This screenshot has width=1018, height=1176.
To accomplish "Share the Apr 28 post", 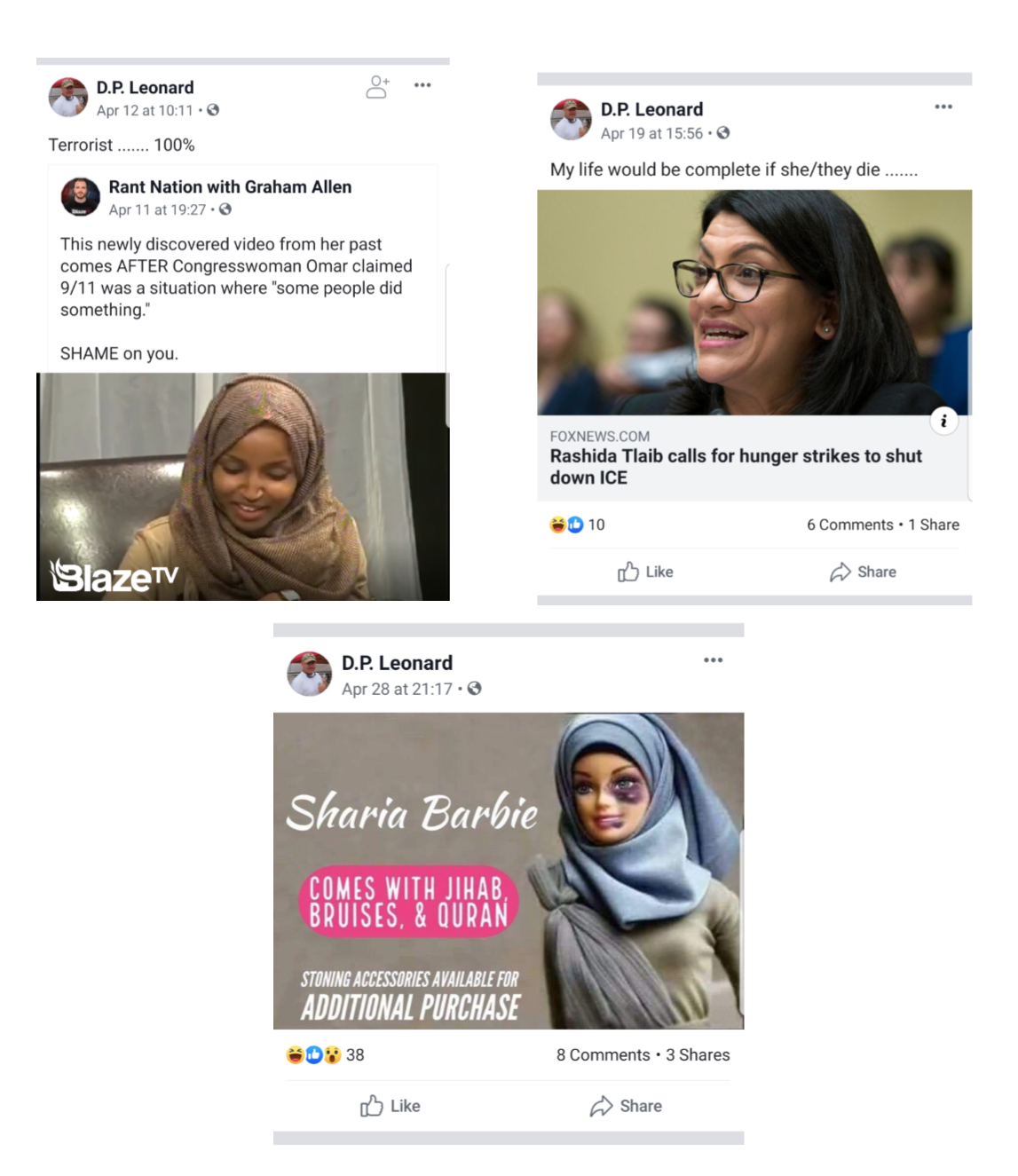I will [x=626, y=1106].
